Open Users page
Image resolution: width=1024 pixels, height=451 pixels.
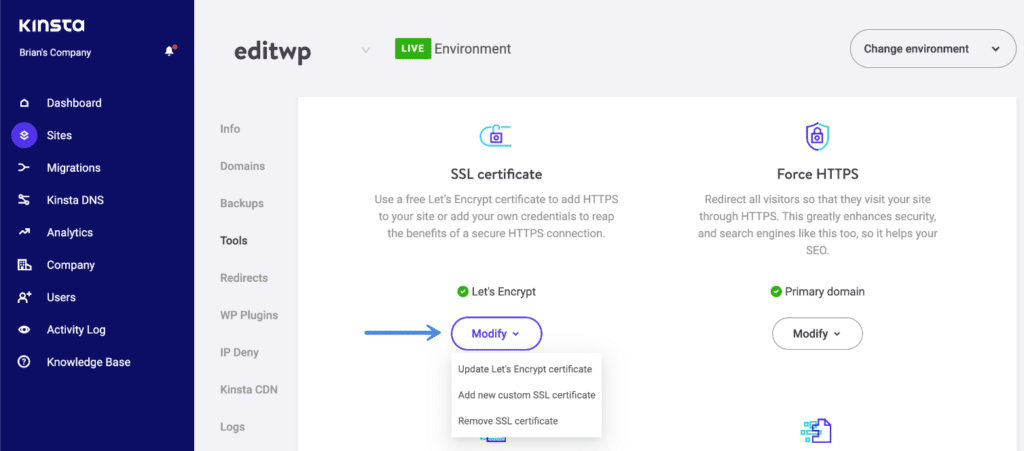point(61,297)
